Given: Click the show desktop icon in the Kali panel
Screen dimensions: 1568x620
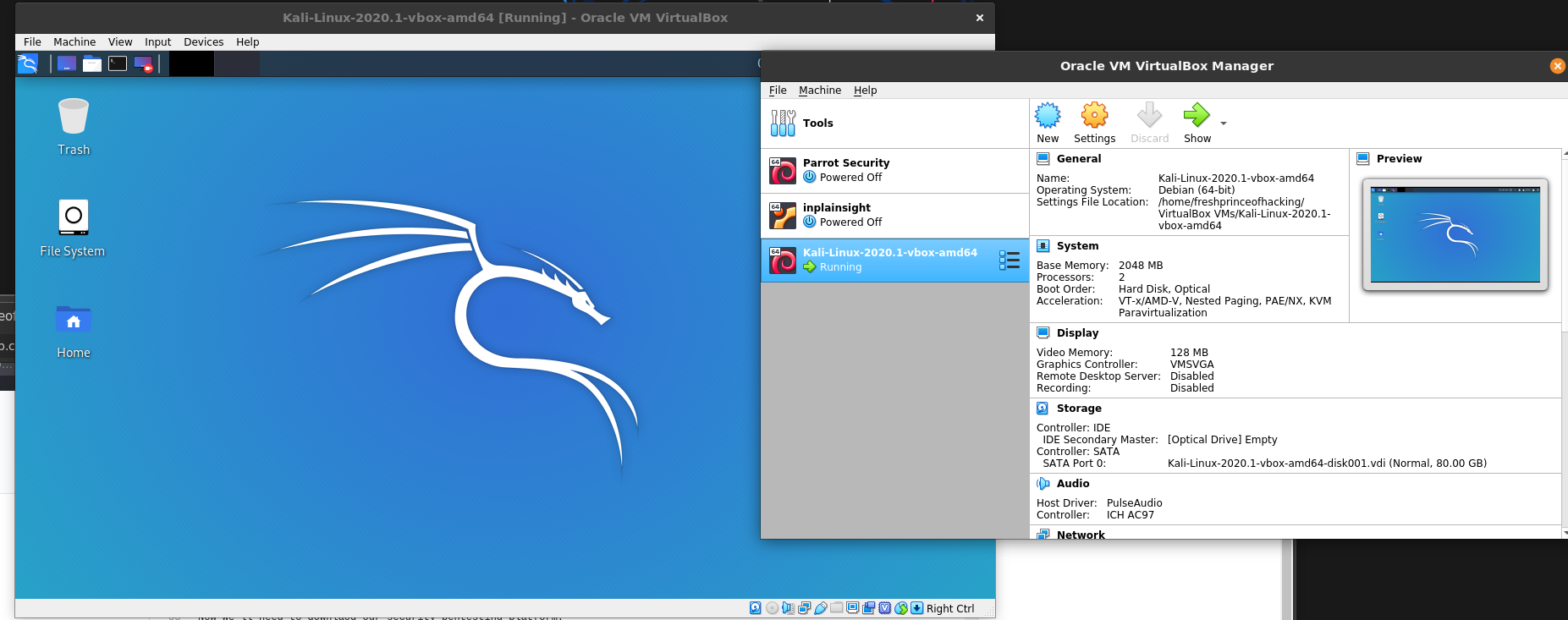Looking at the screenshot, I should (67, 63).
